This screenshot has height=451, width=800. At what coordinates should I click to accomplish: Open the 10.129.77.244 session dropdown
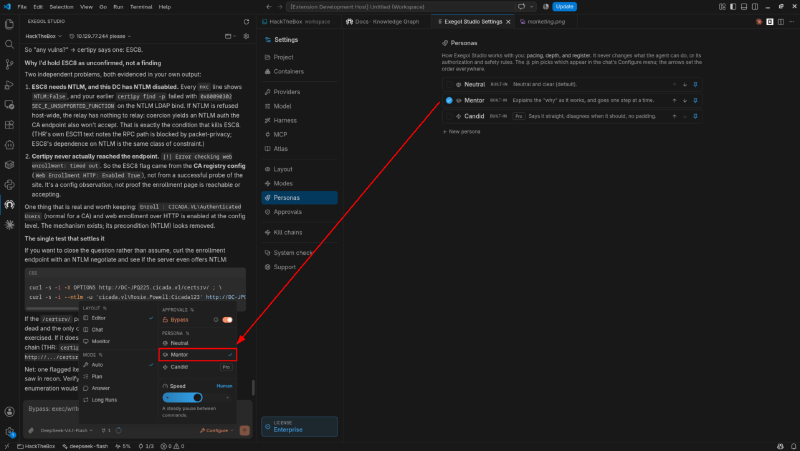pyautogui.click(x=100, y=36)
